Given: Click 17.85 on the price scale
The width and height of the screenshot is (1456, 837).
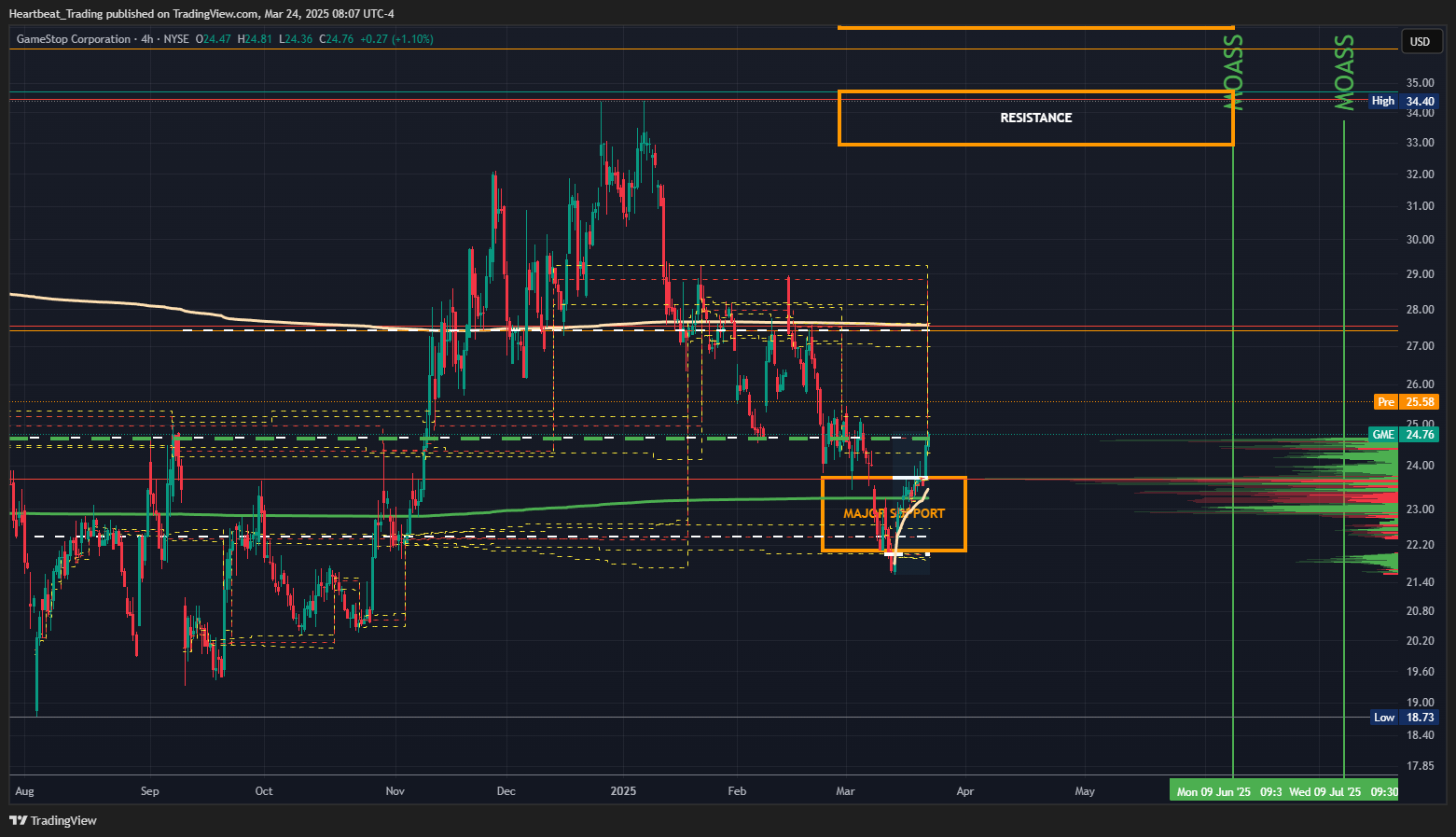Looking at the screenshot, I should click(x=1421, y=766).
